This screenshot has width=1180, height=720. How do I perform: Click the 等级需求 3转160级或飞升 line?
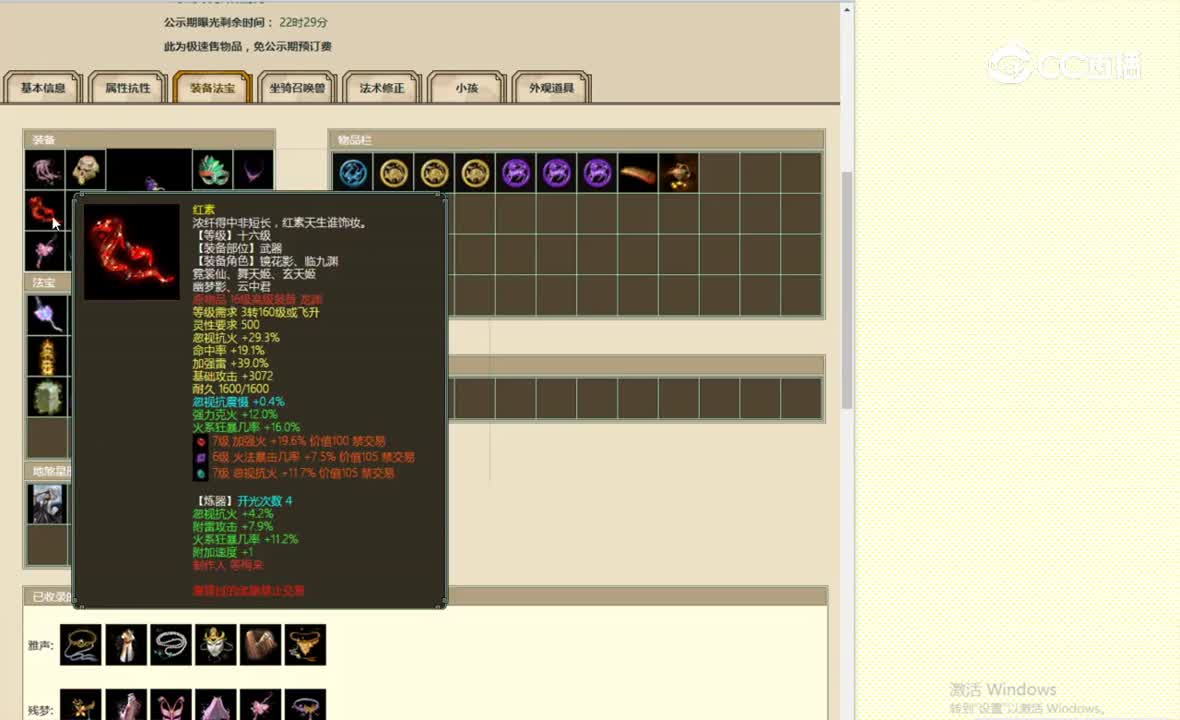[x=255, y=312]
